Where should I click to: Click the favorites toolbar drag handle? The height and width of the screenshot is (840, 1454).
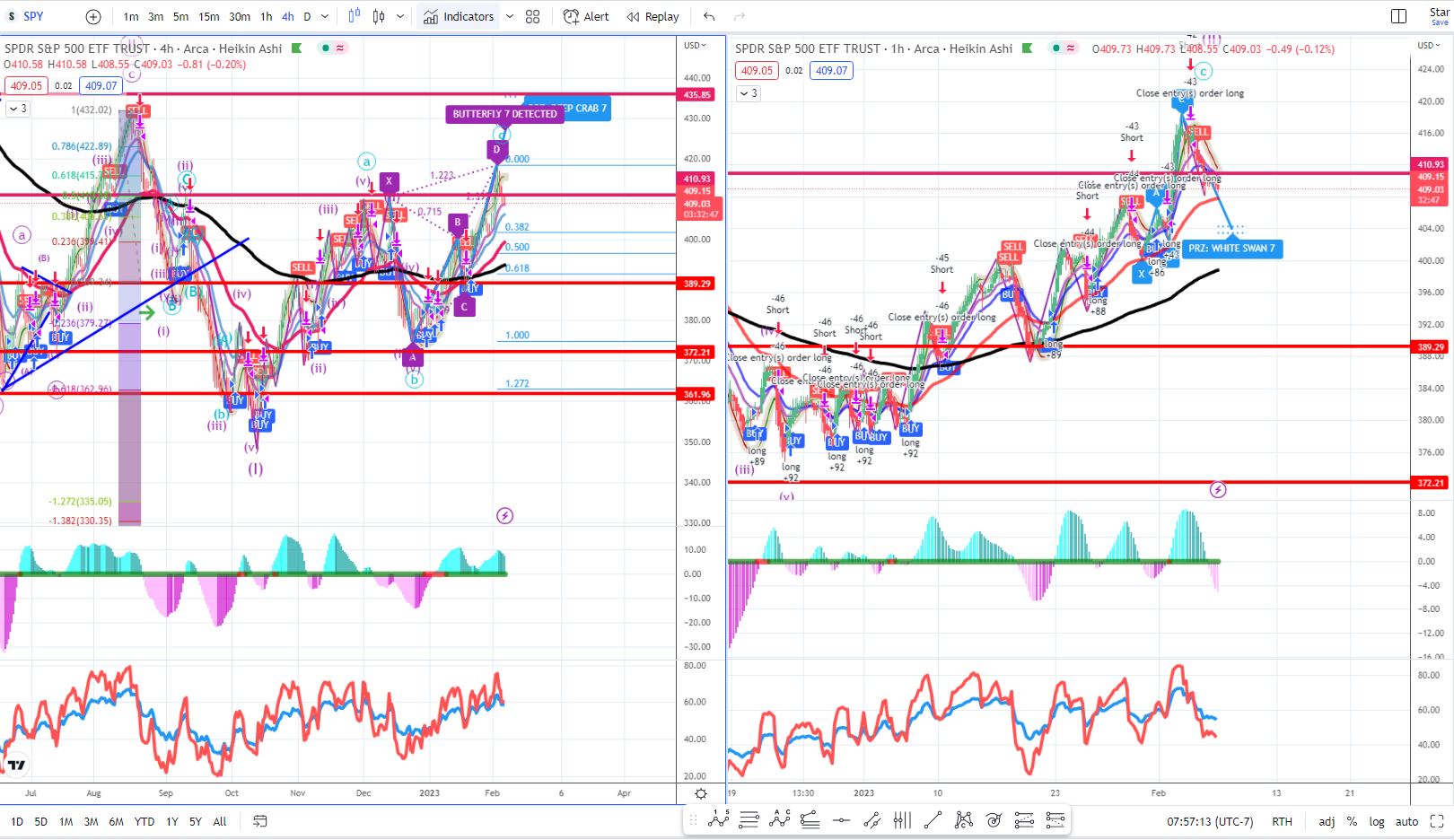tap(694, 819)
